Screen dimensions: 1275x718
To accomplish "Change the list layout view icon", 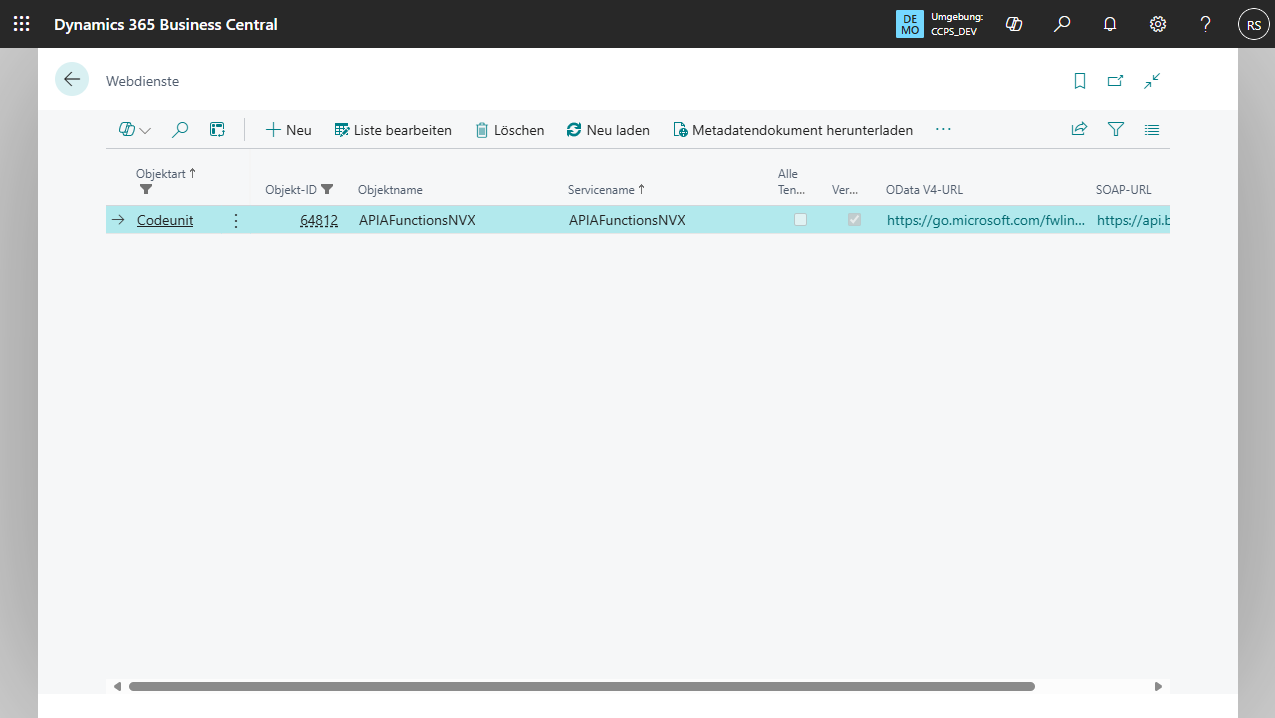I will click(x=1152, y=130).
